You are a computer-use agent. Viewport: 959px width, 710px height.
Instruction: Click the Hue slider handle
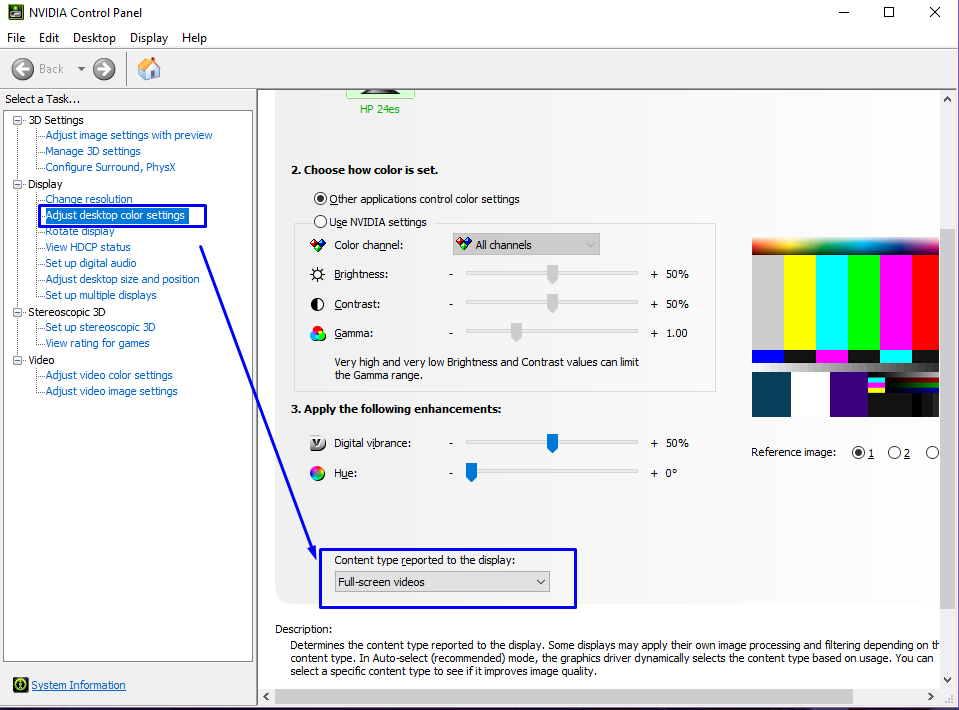point(471,472)
